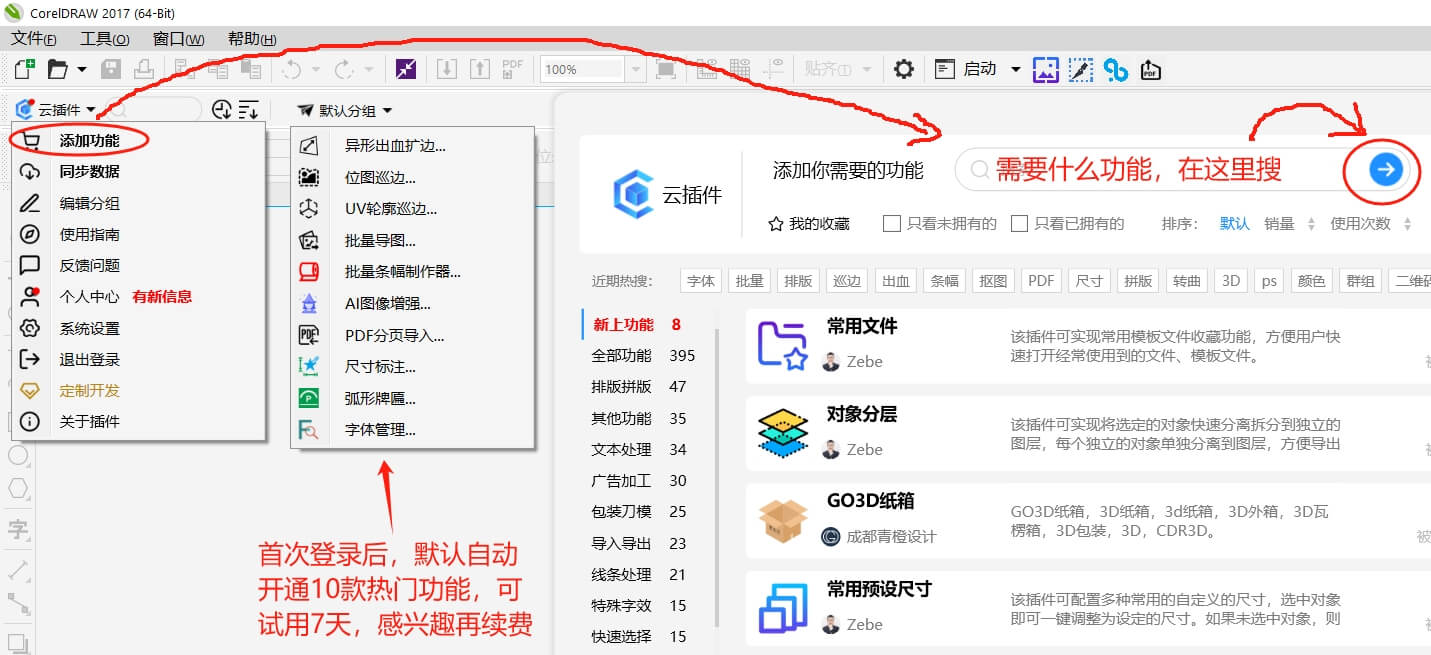Open the zoom level 100% dropdown
The image size is (1431, 655).
[636, 69]
